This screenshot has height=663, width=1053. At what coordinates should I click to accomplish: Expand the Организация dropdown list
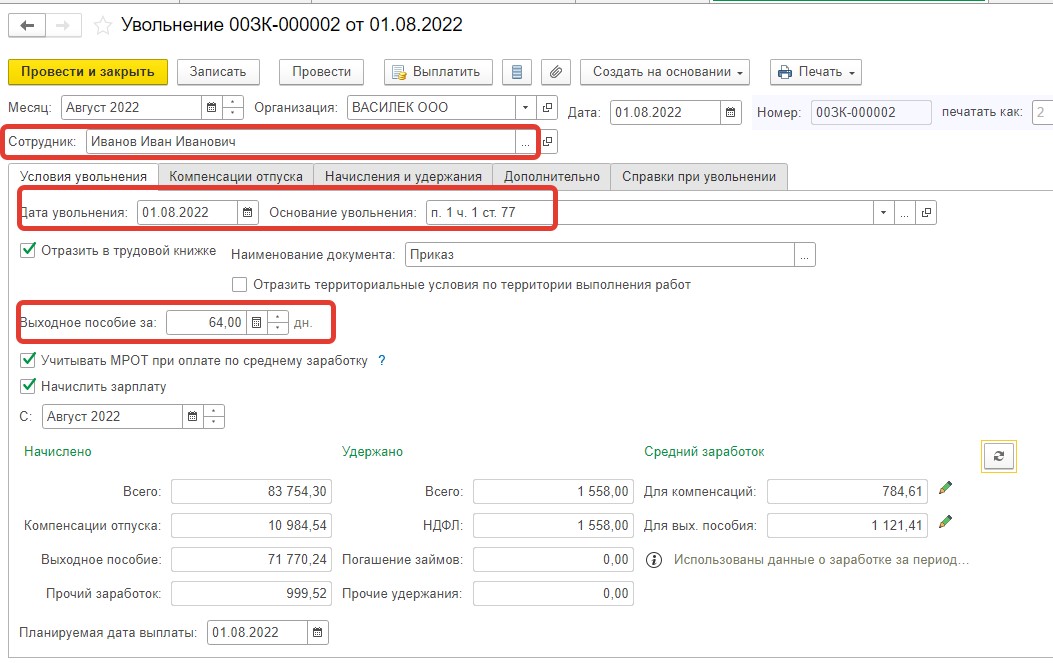click(x=525, y=107)
